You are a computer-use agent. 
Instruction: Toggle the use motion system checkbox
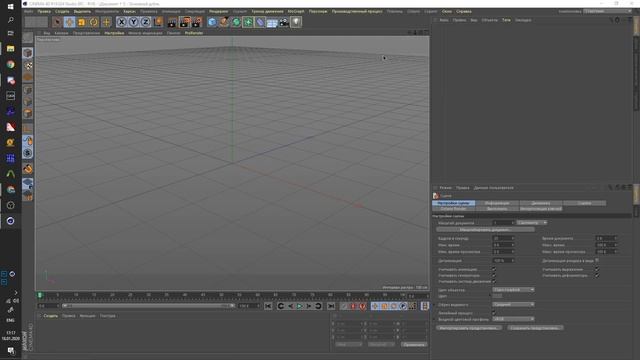point(493,282)
